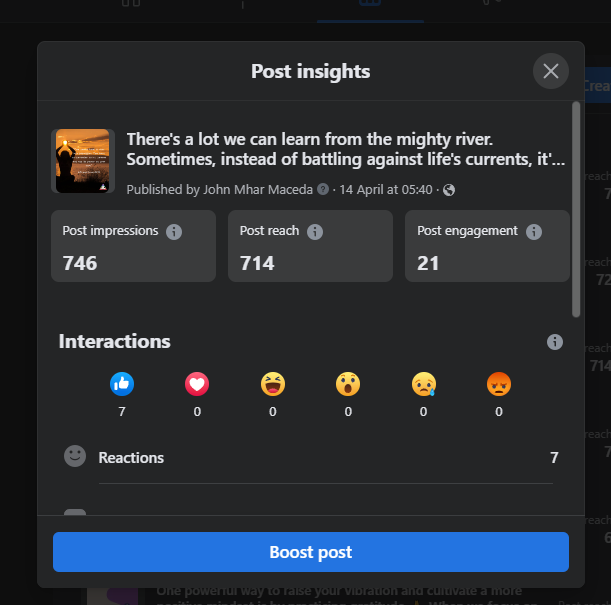Close the Post insights dialog

(551, 71)
